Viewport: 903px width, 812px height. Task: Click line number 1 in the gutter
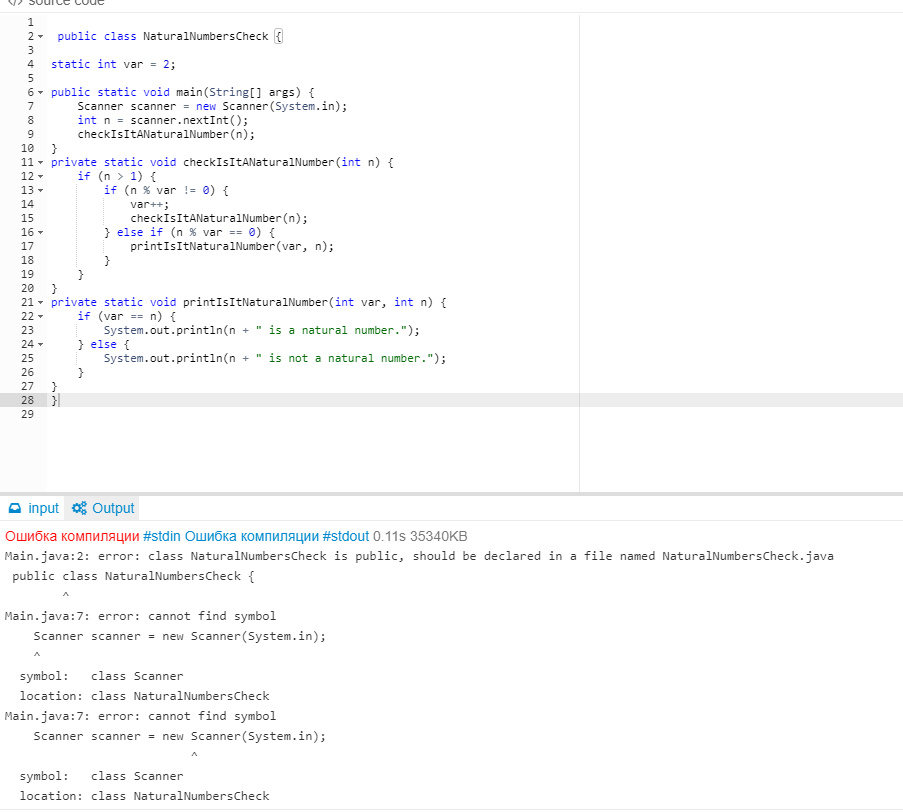tap(31, 22)
